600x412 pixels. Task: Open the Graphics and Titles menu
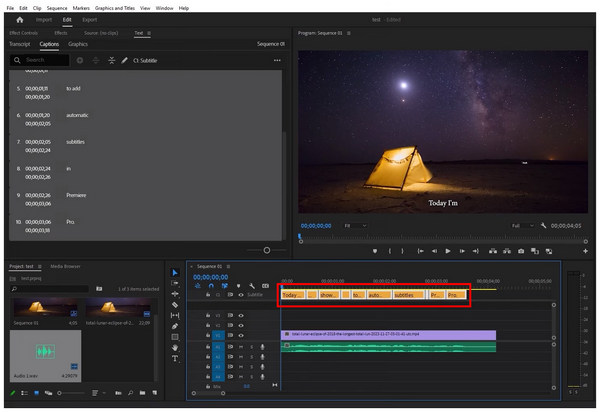[x=115, y=8]
